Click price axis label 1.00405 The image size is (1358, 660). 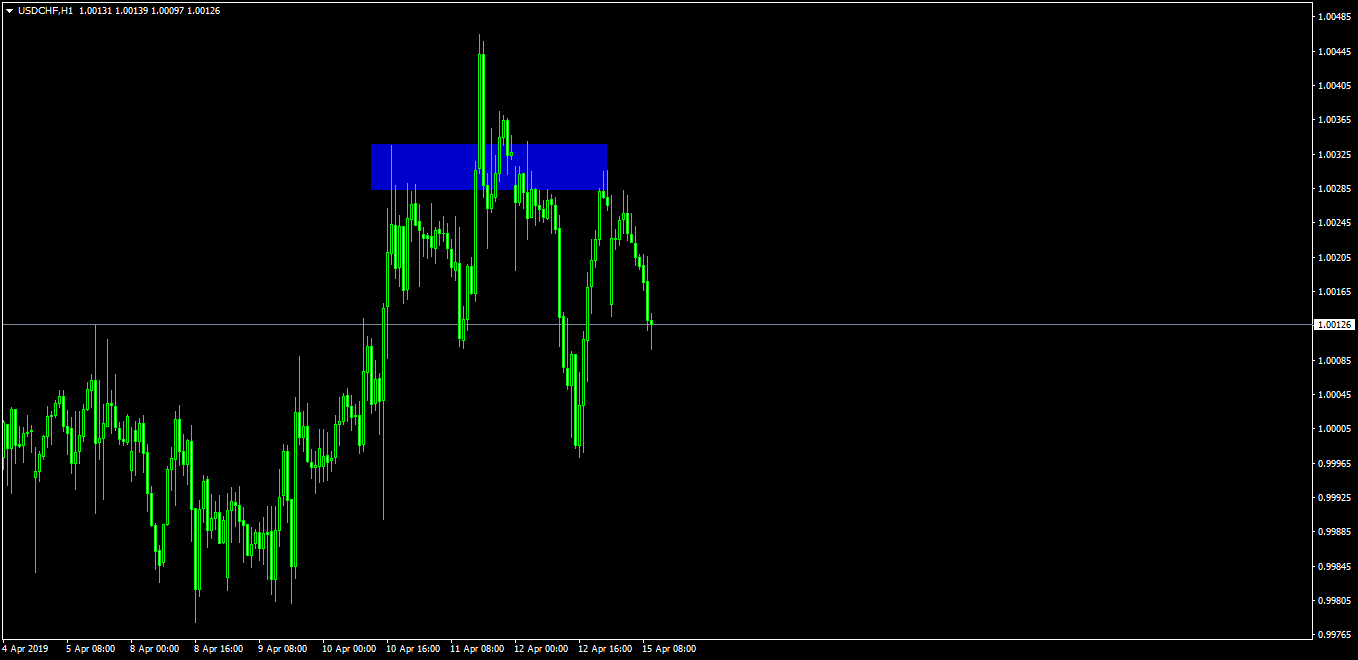pos(1334,86)
